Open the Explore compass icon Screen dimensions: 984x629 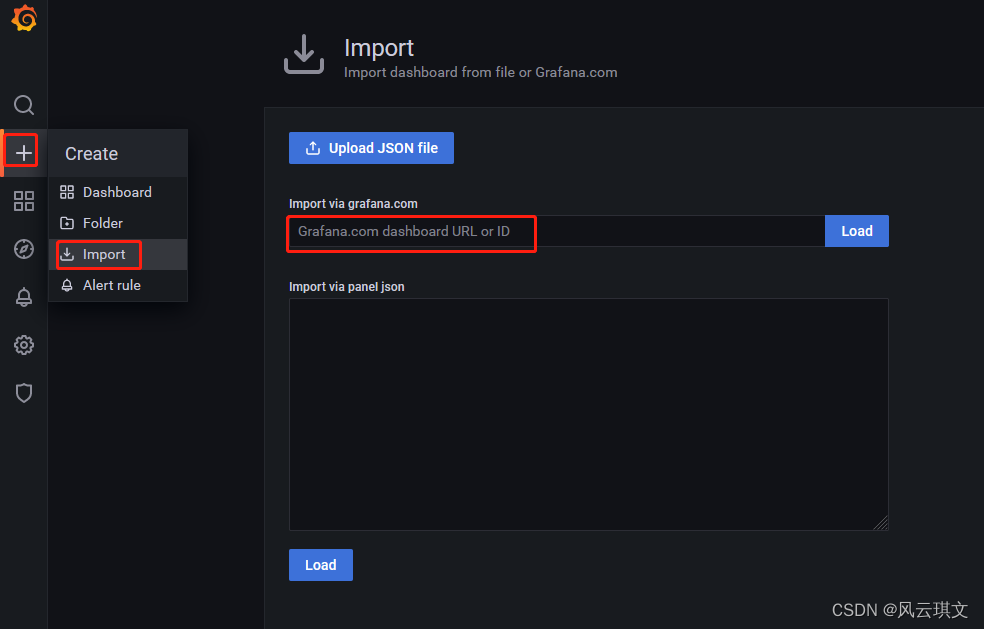click(x=23, y=248)
